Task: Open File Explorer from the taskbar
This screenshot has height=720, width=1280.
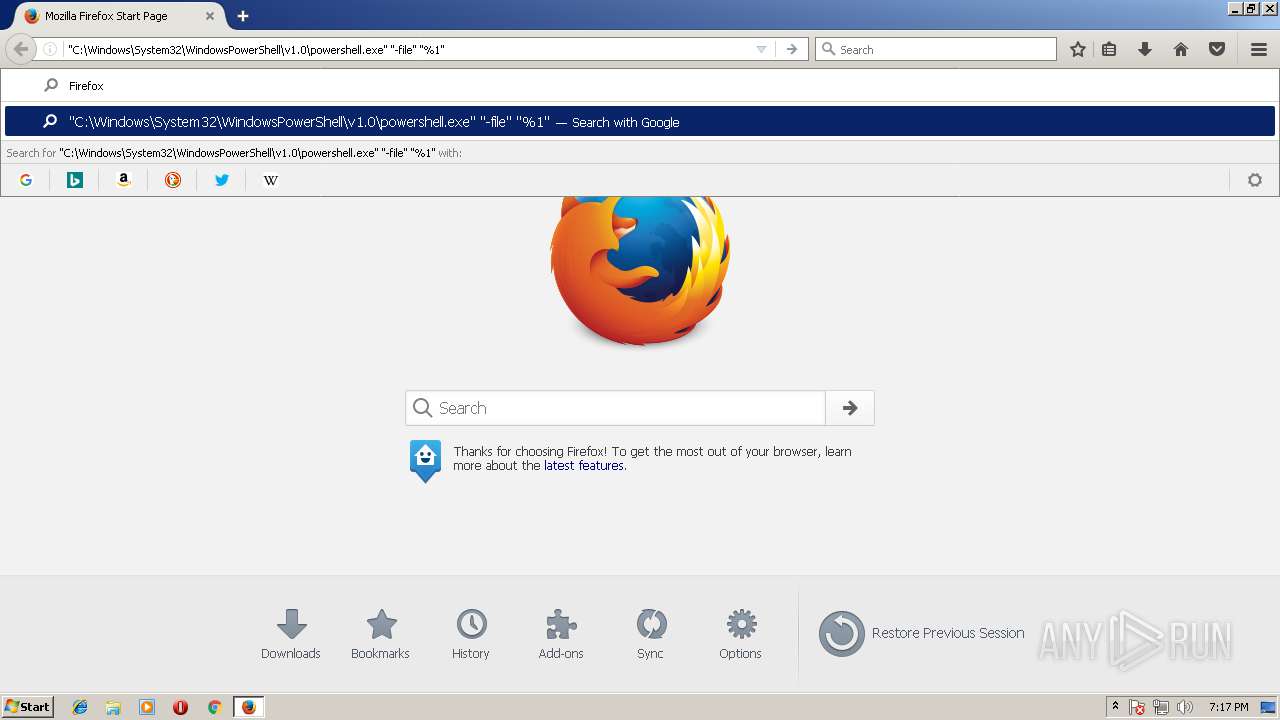Action: (113, 707)
